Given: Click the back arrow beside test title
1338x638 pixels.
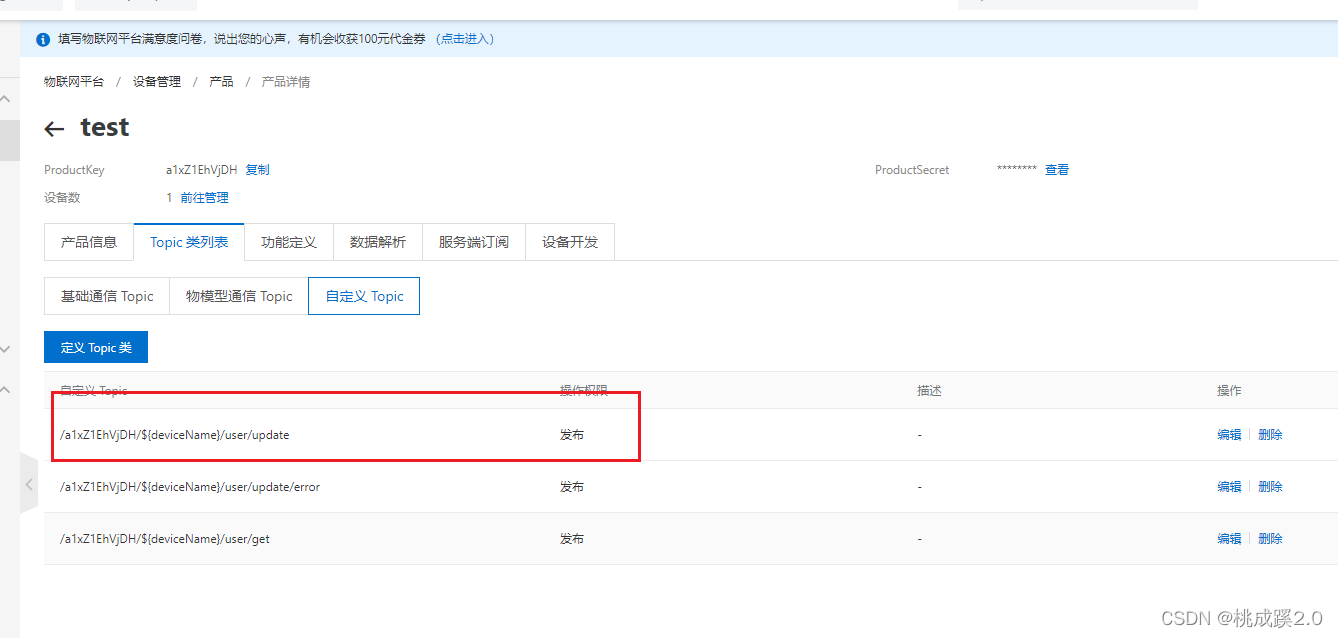Looking at the screenshot, I should [55, 129].
